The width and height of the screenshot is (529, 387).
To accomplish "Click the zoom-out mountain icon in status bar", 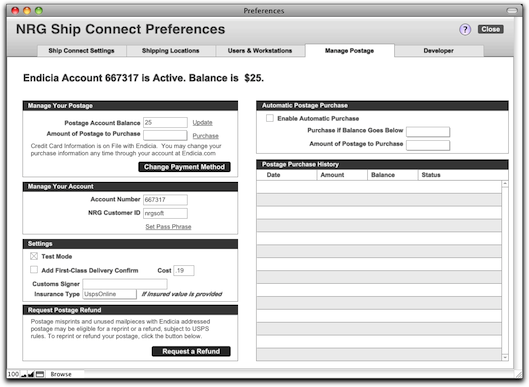I will tap(24, 374).
